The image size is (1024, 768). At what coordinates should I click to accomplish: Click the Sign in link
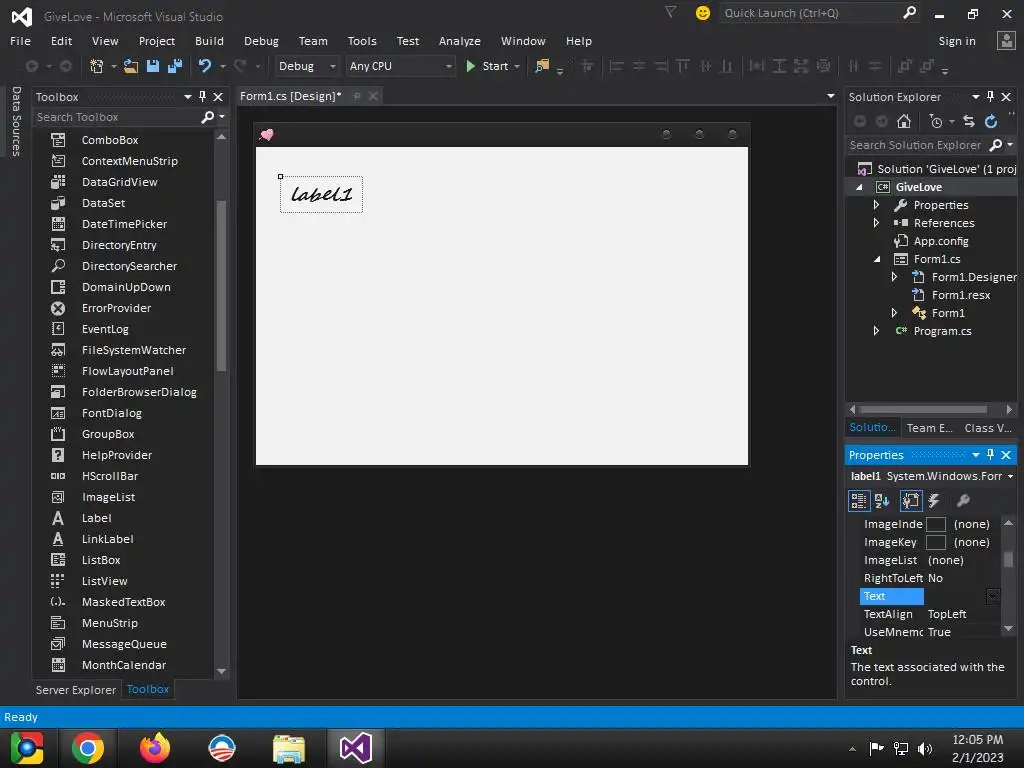957,40
